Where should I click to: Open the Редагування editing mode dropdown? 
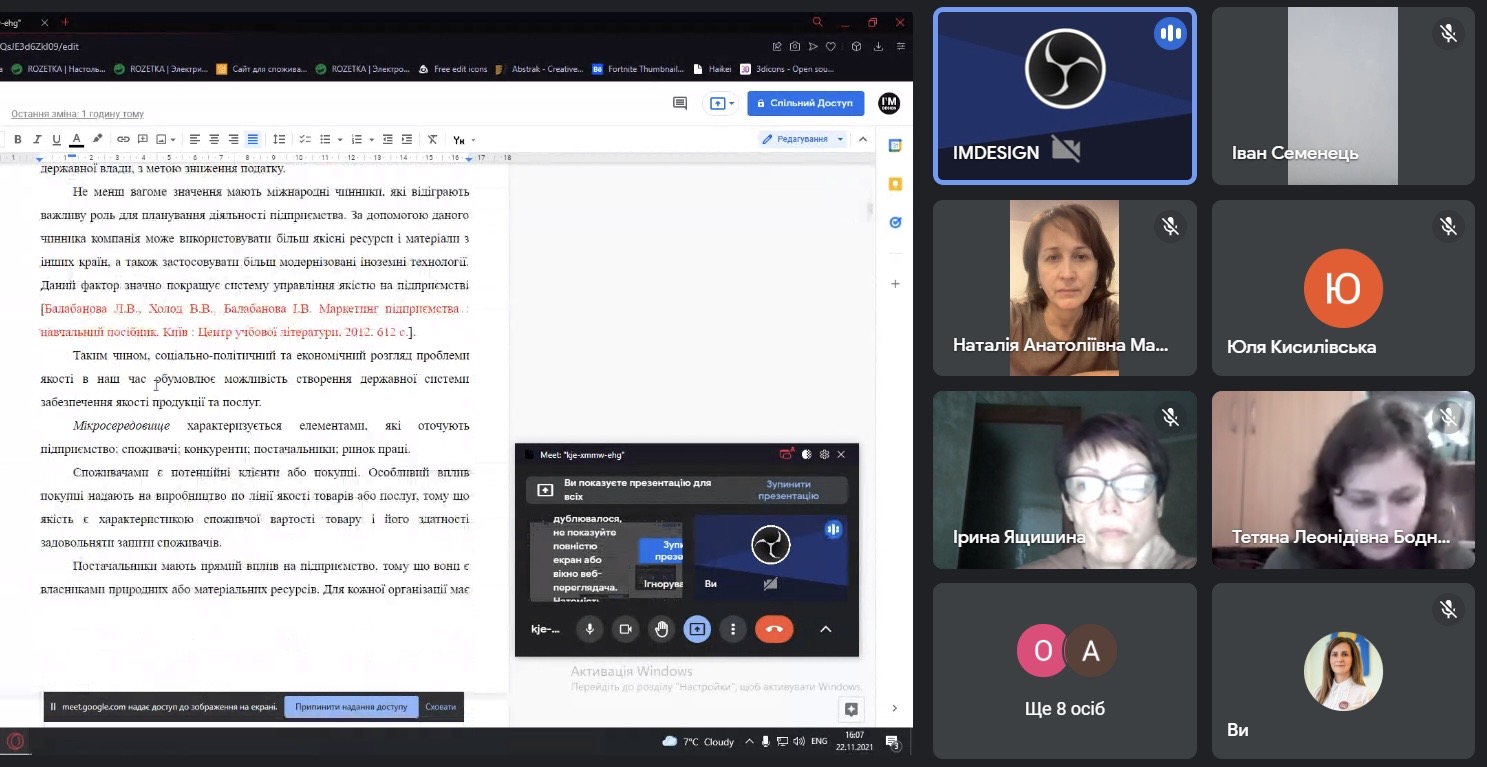pos(801,139)
